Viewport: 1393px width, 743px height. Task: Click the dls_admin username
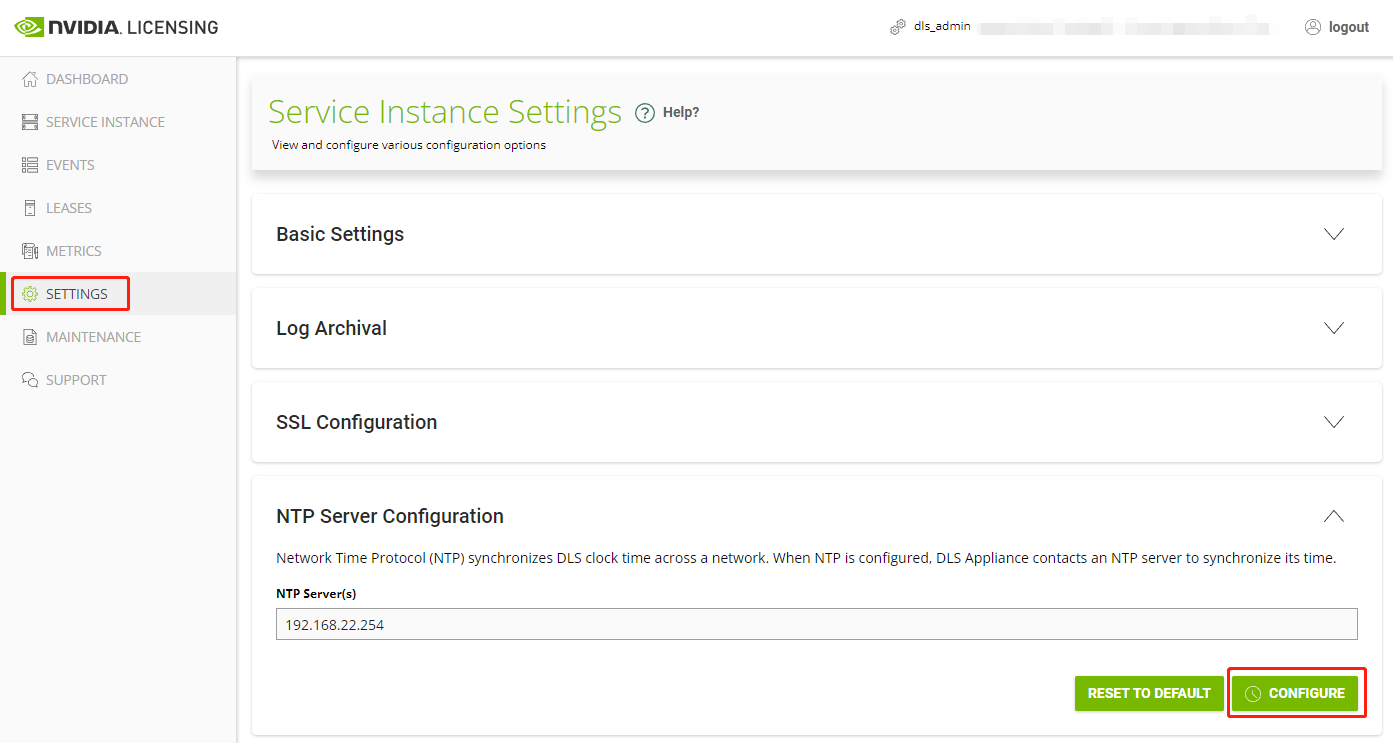coord(942,27)
